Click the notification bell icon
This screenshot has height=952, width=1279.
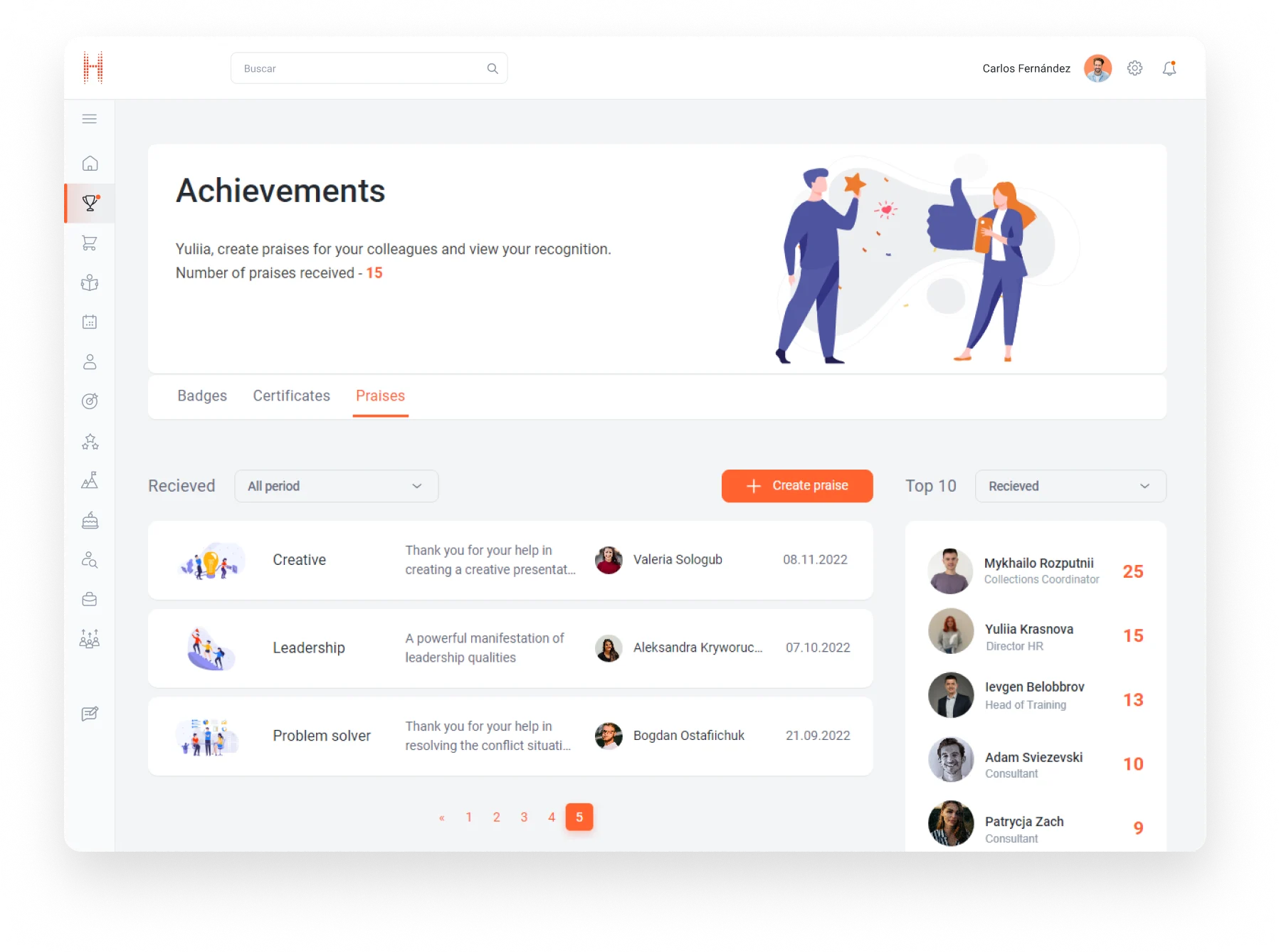coord(1169,68)
